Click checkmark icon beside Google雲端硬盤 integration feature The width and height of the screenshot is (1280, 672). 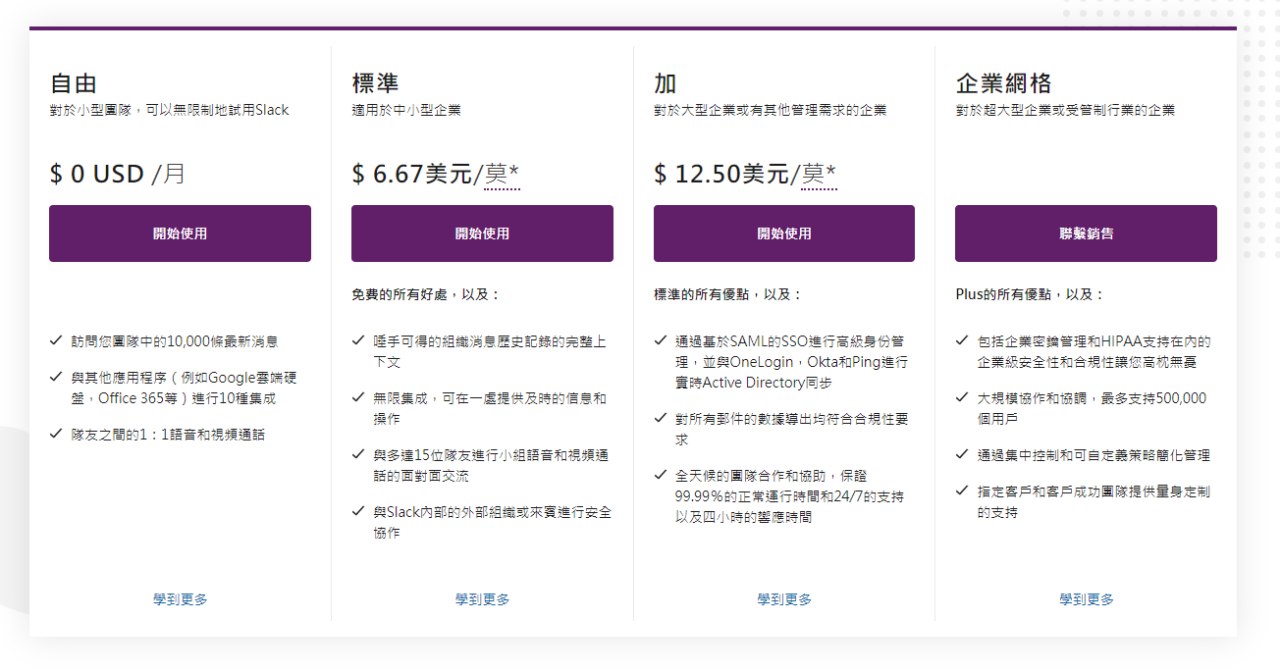pyautogui.click(x=56, y=378)
